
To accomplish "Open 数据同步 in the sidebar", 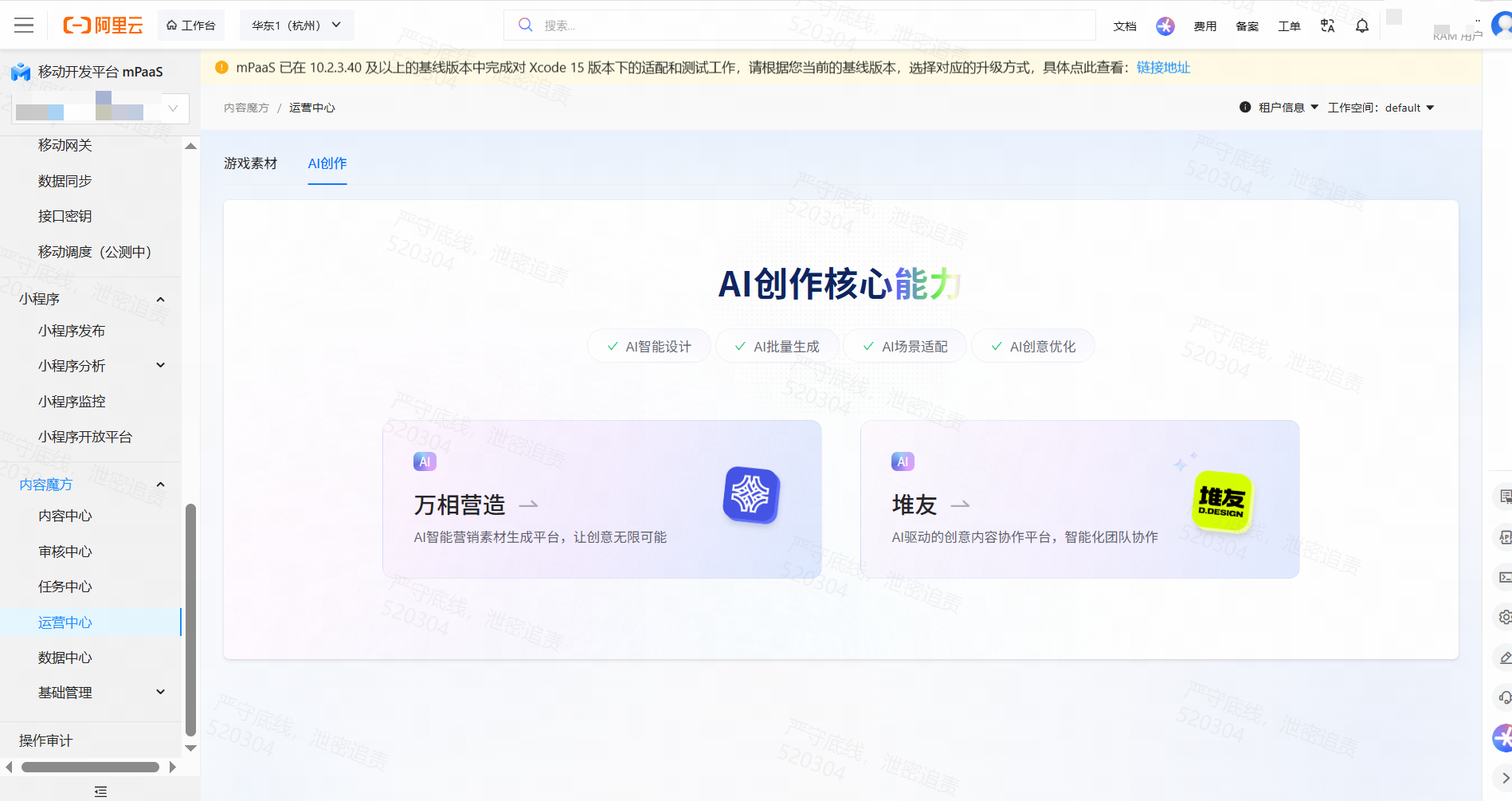I will [x=65, y=181].
